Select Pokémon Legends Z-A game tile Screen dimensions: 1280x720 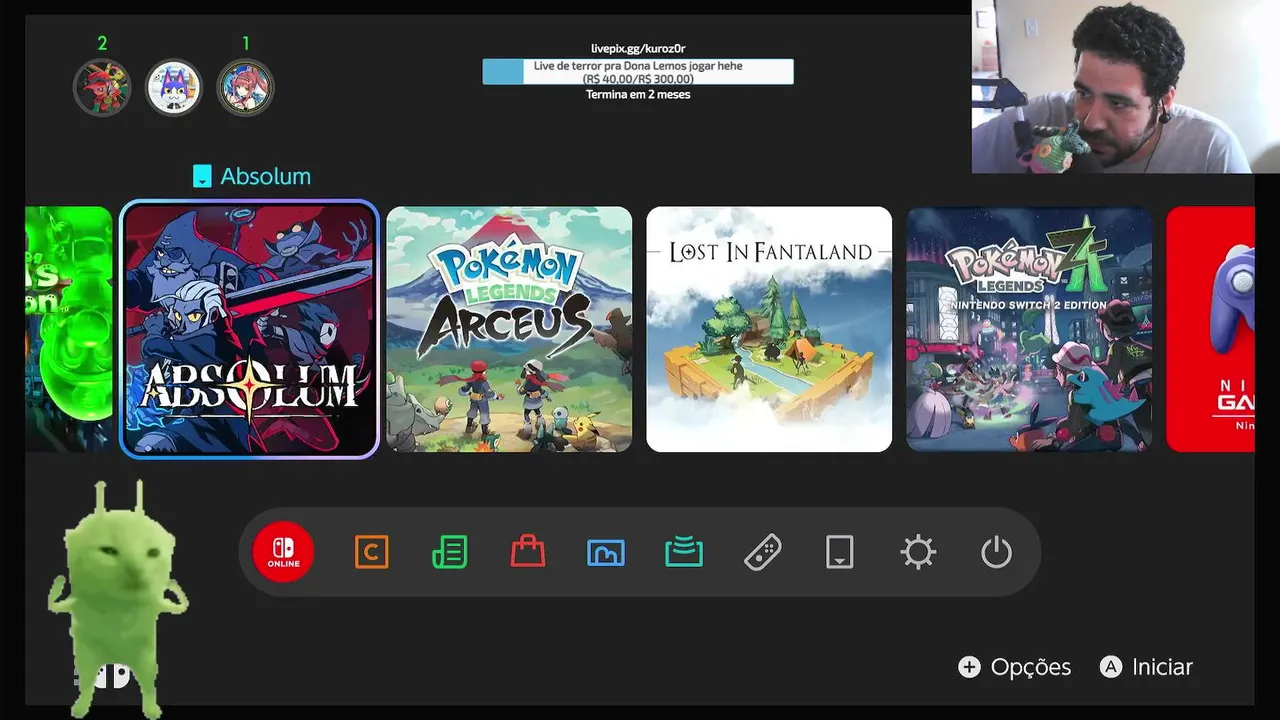pos(1029,329)
